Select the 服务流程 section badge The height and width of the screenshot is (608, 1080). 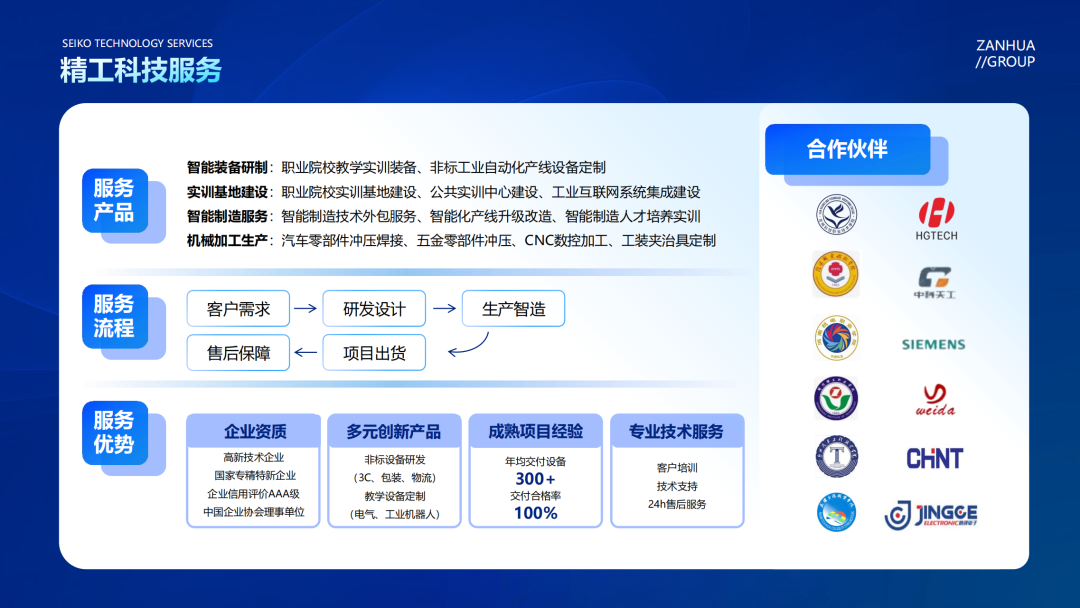(115, 316)
